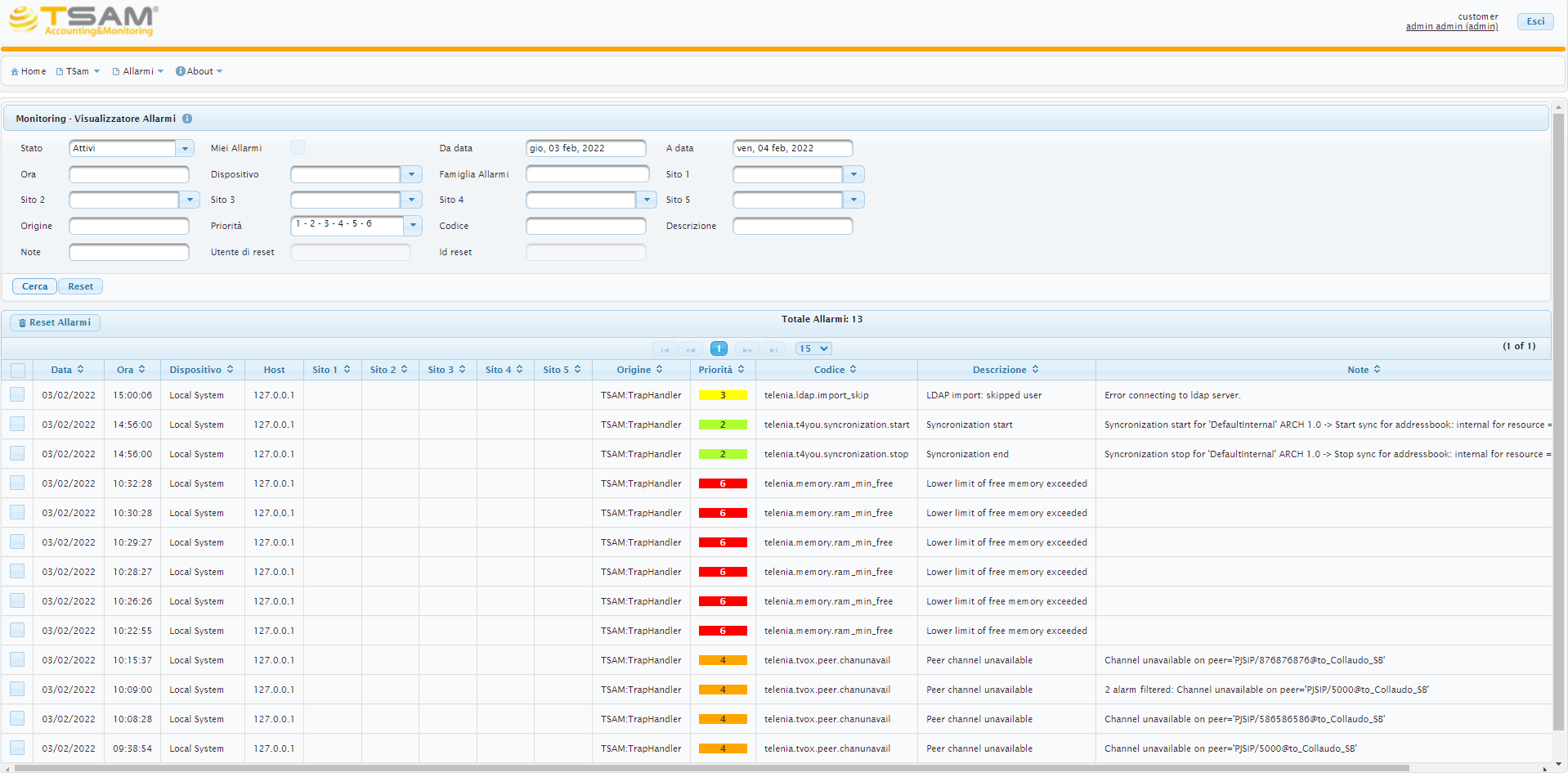The image size is (1568, 773).
Task: Open rows-per-page selector showing 15
Action: 813,348
